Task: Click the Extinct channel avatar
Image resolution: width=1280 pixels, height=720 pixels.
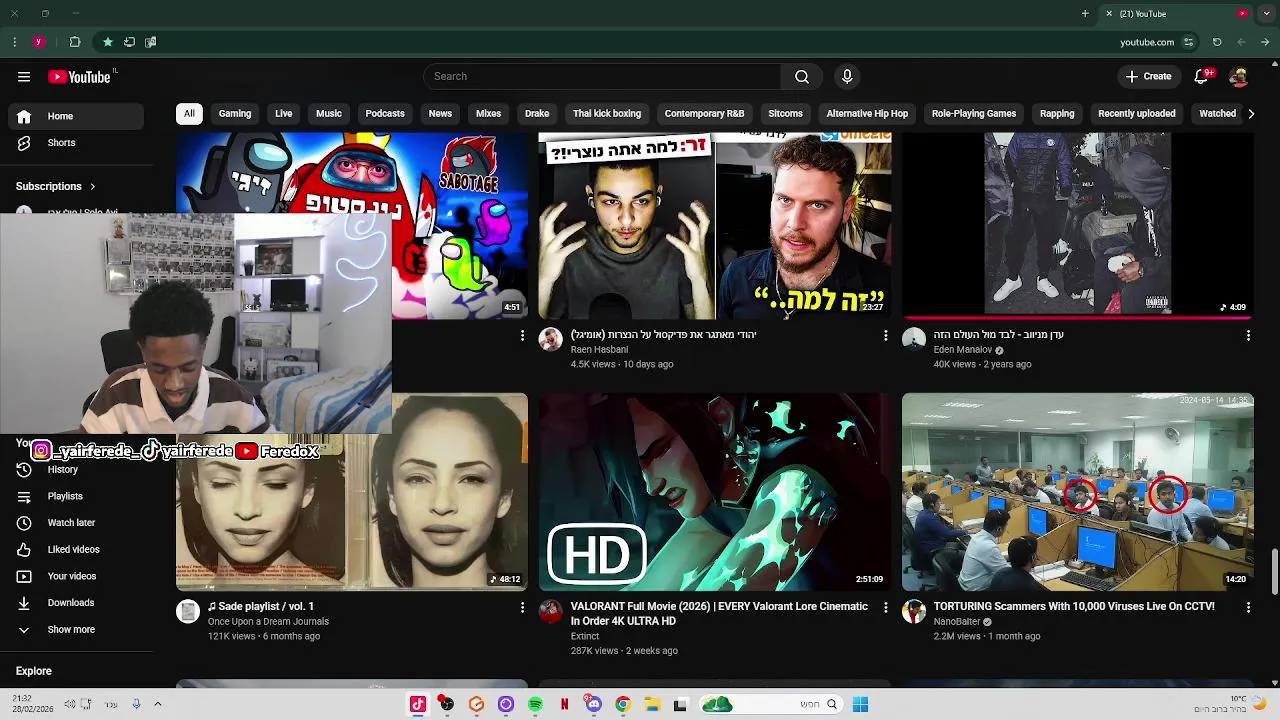Action: point(551,611)
